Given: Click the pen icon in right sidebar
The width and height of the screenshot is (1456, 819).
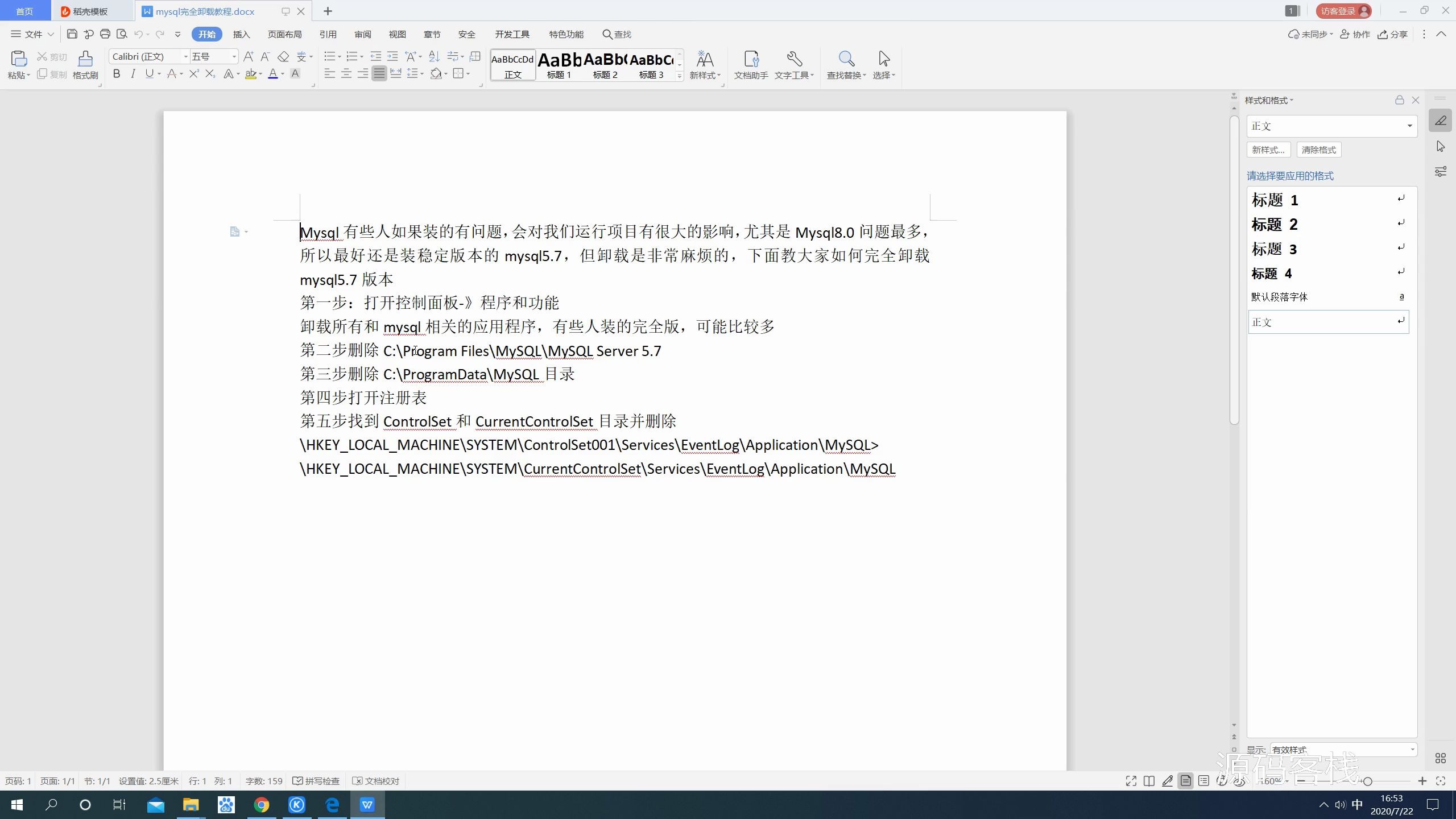Looking at the screenshot, I should 1441,121.
